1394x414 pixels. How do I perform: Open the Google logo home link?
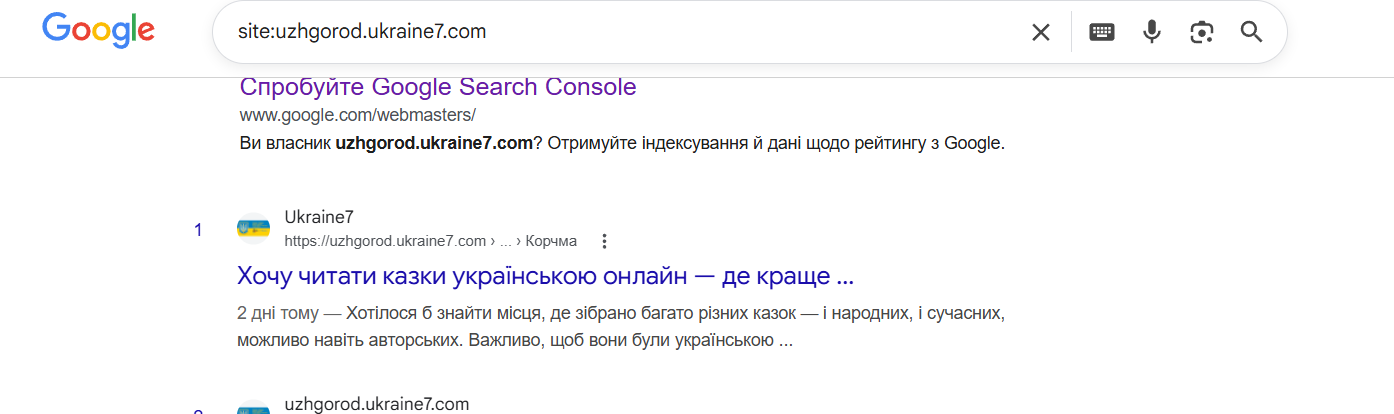[98, 31]
